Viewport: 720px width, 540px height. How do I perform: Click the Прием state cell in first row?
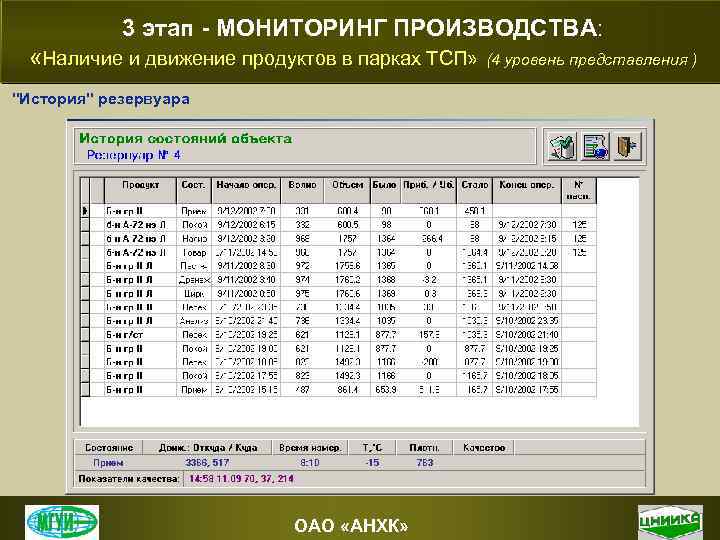click(x=194, y=211)
